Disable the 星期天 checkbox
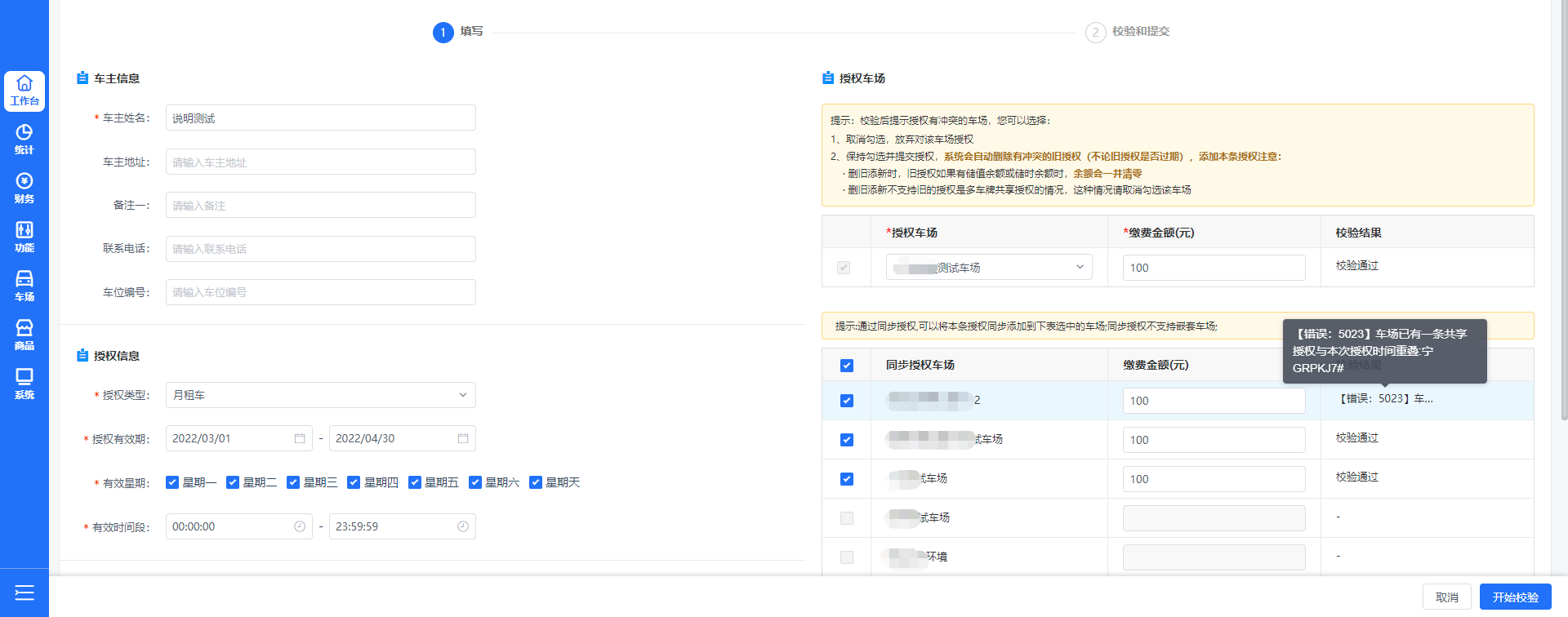Screen dimensions: 1568x617 [536, 482]
